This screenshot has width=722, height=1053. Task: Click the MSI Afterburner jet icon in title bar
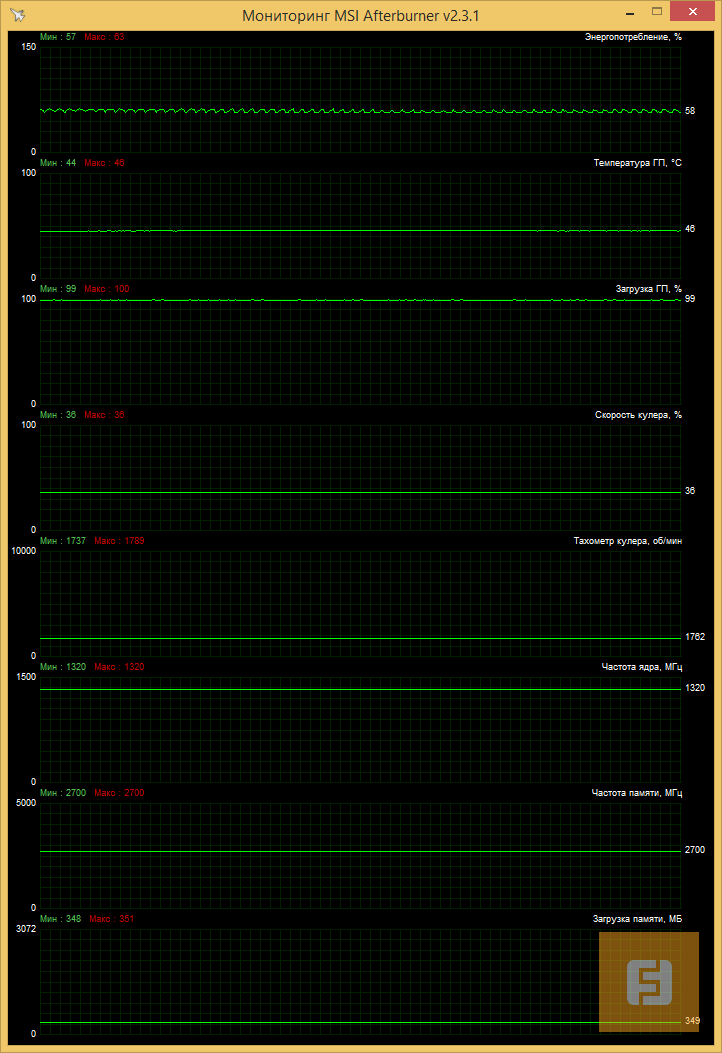click(x=18, y=15)
